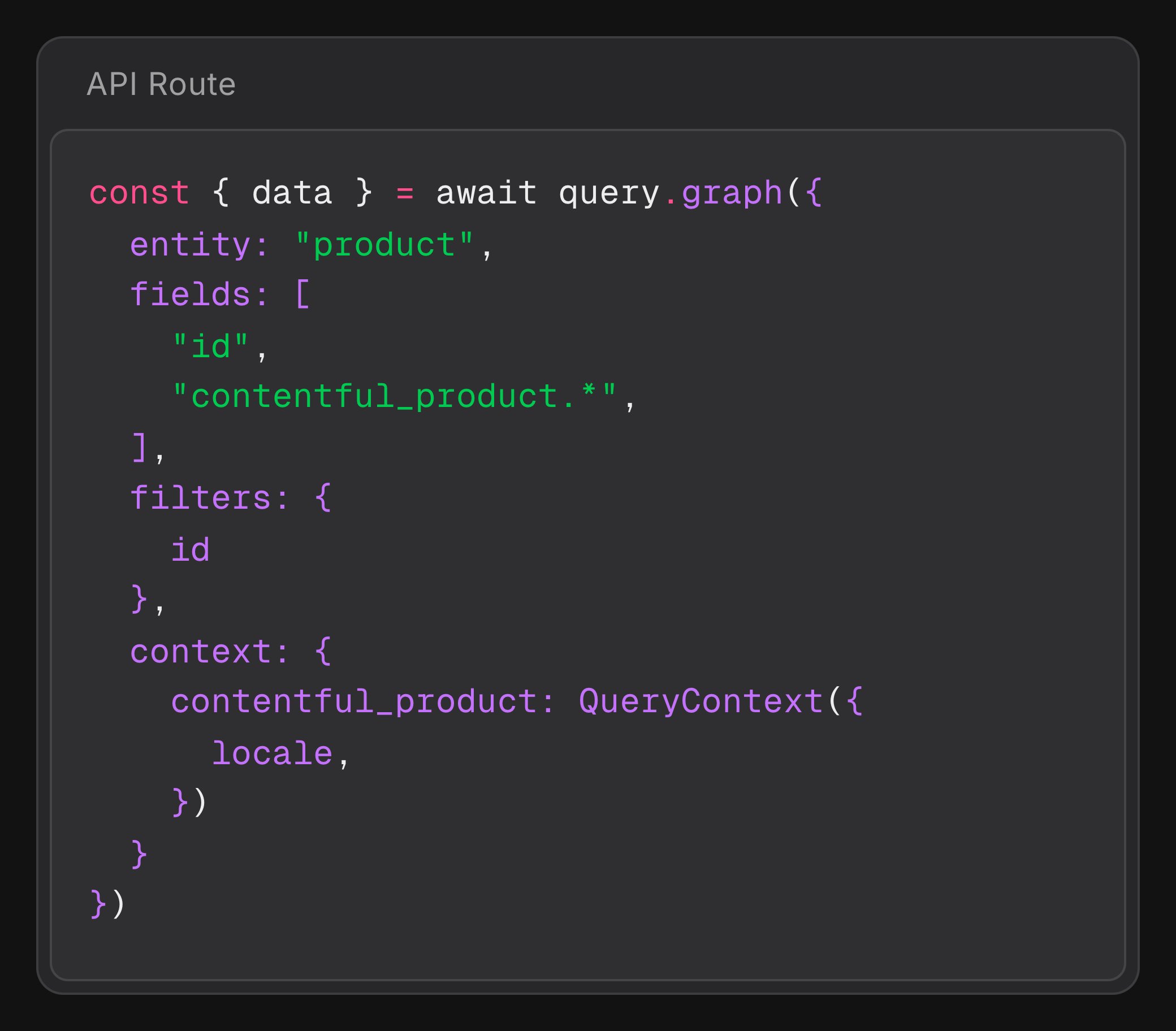This screenshot has height=1031, width=1176.
Task: Click the 'const' keyword
Action: (x=139, y=193)
